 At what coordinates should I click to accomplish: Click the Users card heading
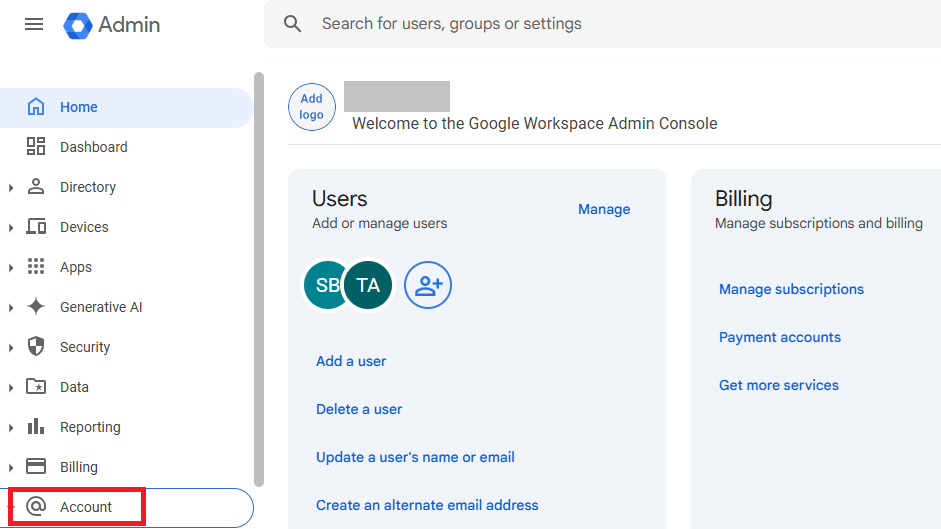[x=340, y=199]
